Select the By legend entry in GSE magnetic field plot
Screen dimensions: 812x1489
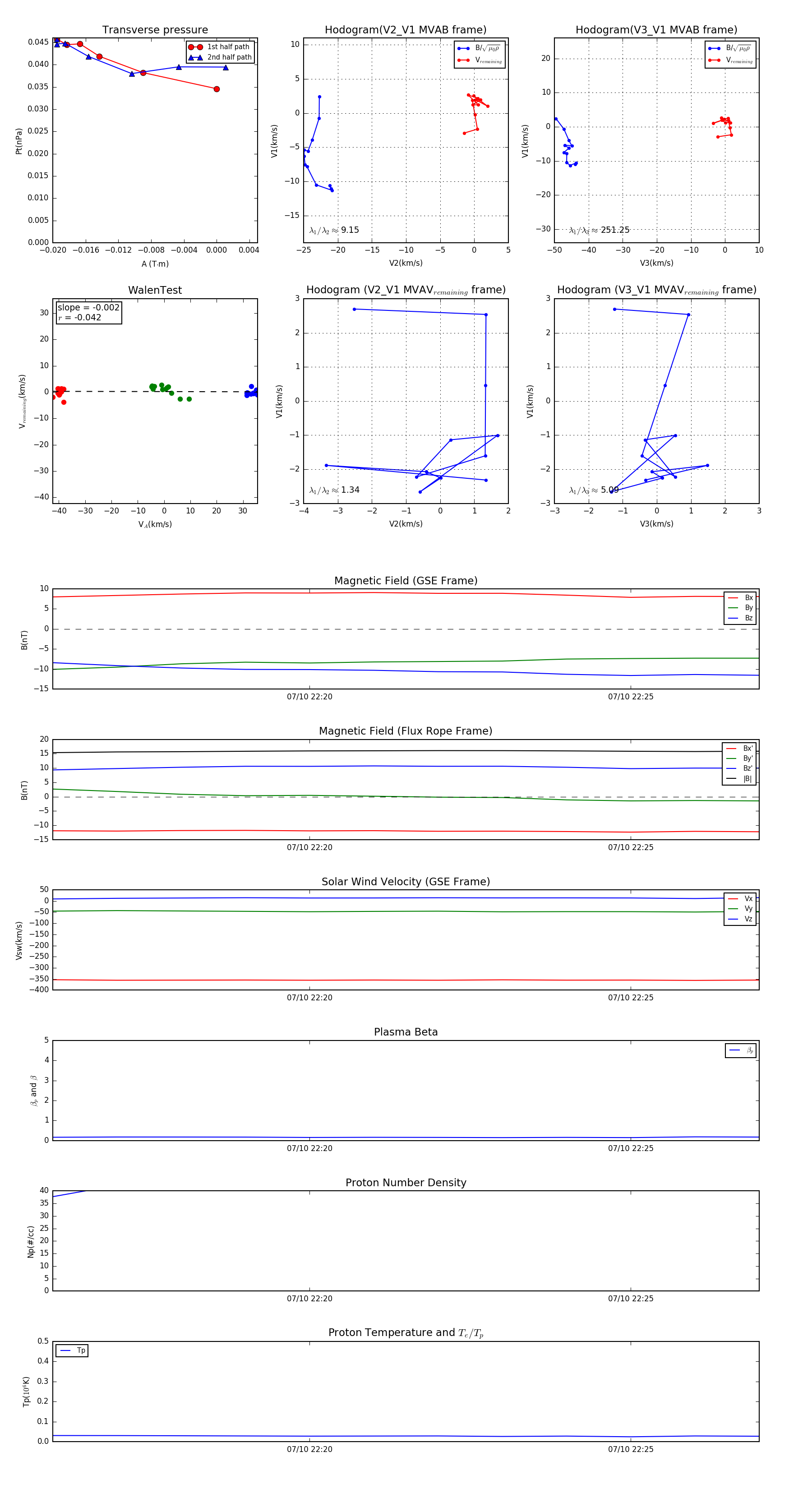[x=740, y=607]
